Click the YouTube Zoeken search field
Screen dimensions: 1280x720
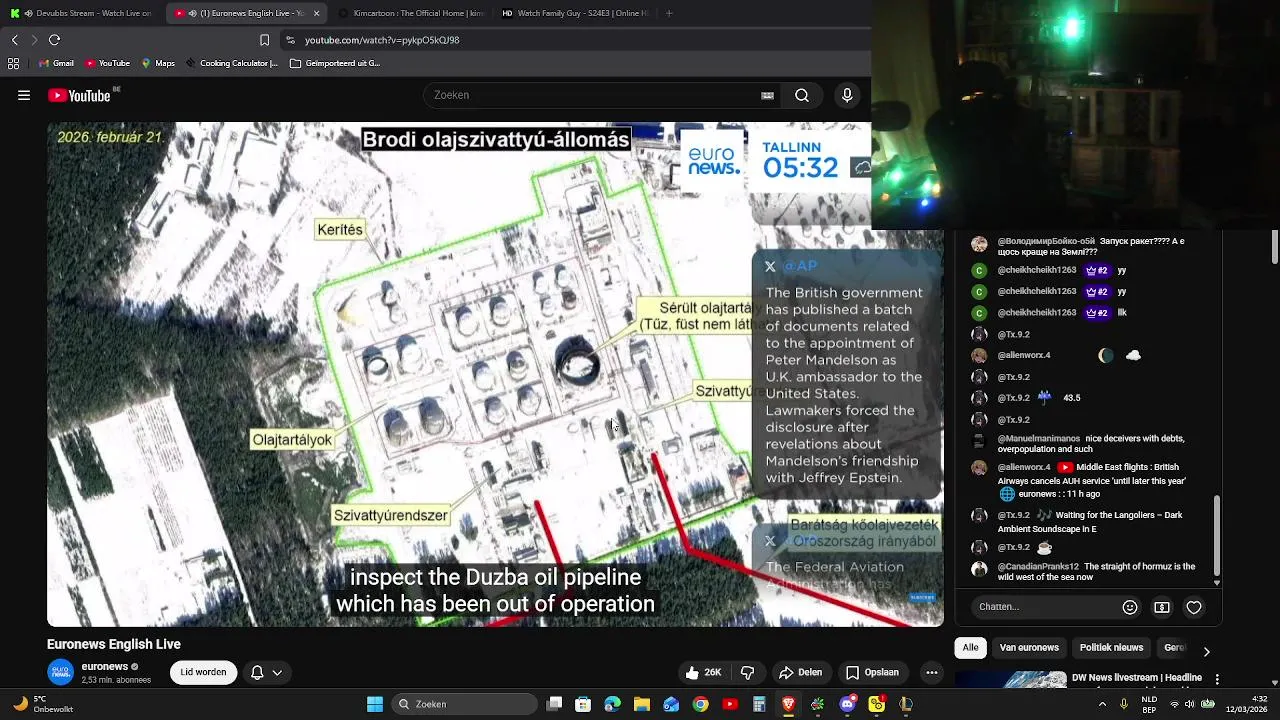[592, 95]
